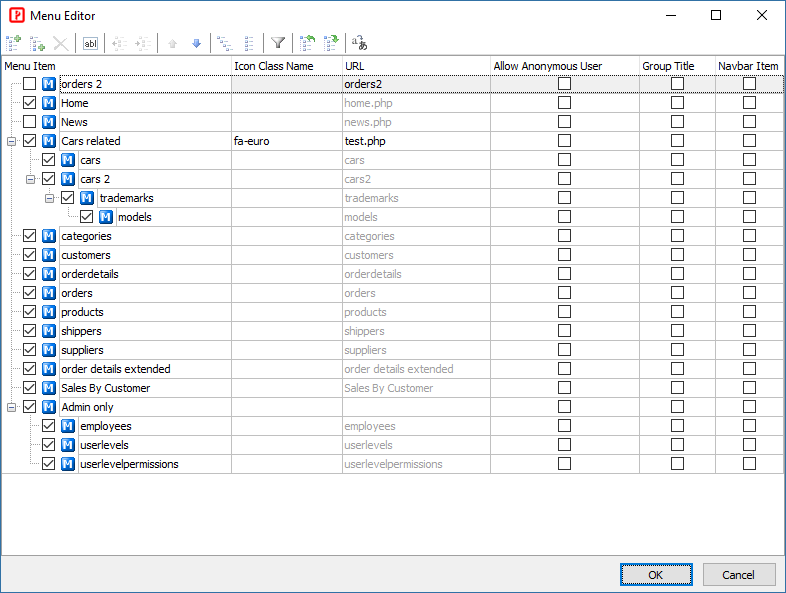Toggle Allow Anonymous User for customers row
786x593 pixels.
(564, 255)
